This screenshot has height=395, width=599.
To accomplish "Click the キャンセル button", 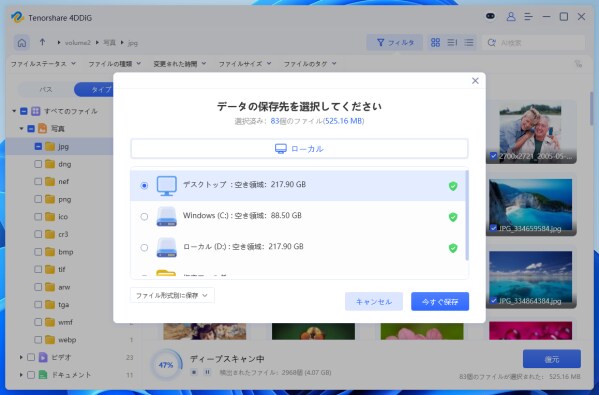I will coord(374,302).
